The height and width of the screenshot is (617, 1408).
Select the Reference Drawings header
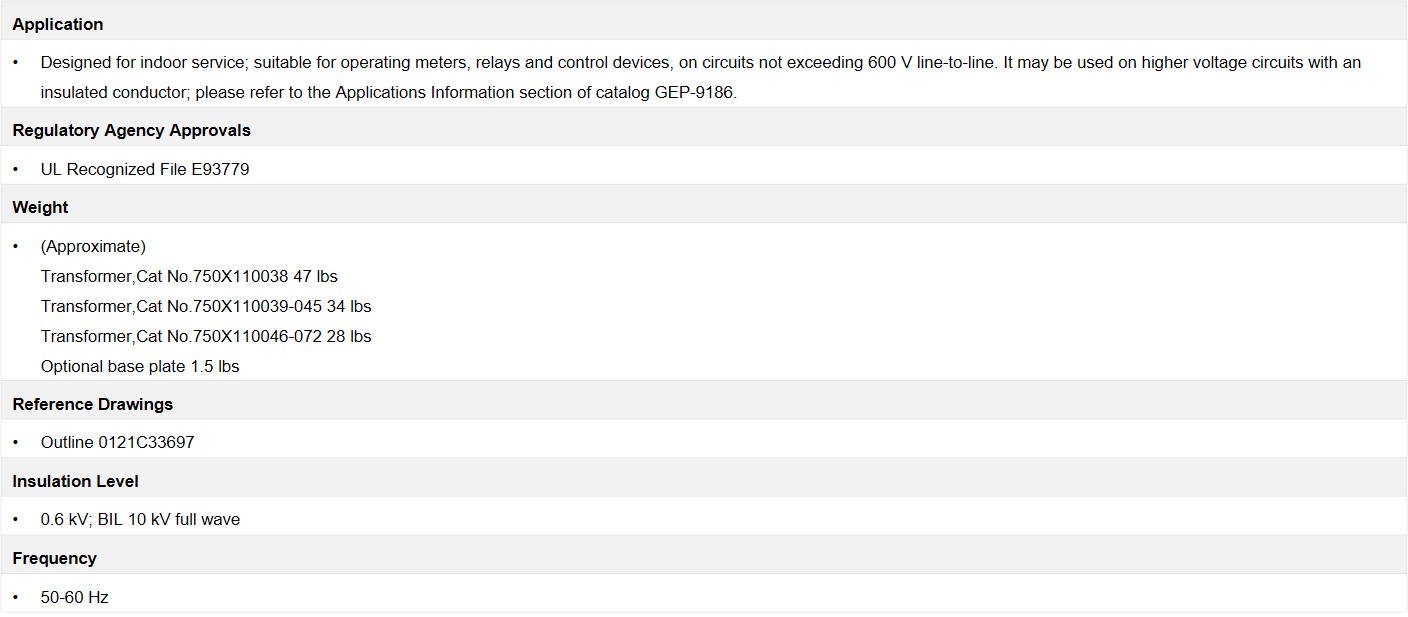click(92, 404)
